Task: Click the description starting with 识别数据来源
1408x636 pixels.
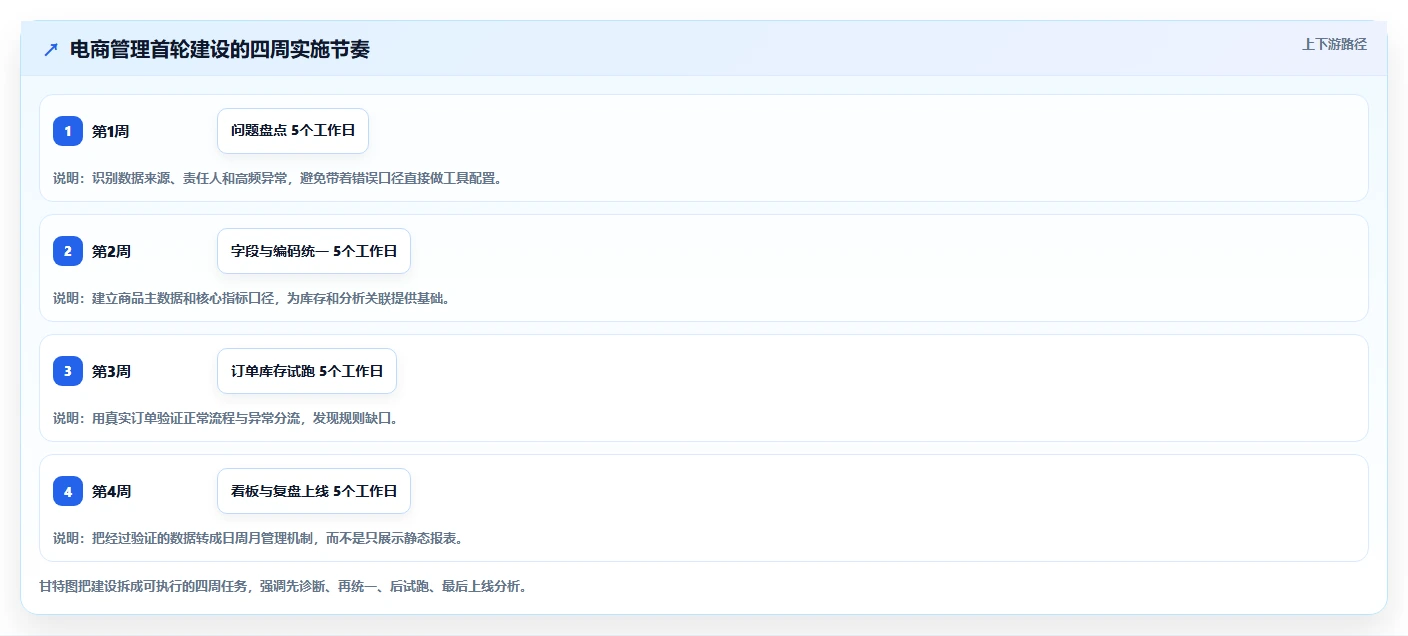Action: tap(277, 178)
